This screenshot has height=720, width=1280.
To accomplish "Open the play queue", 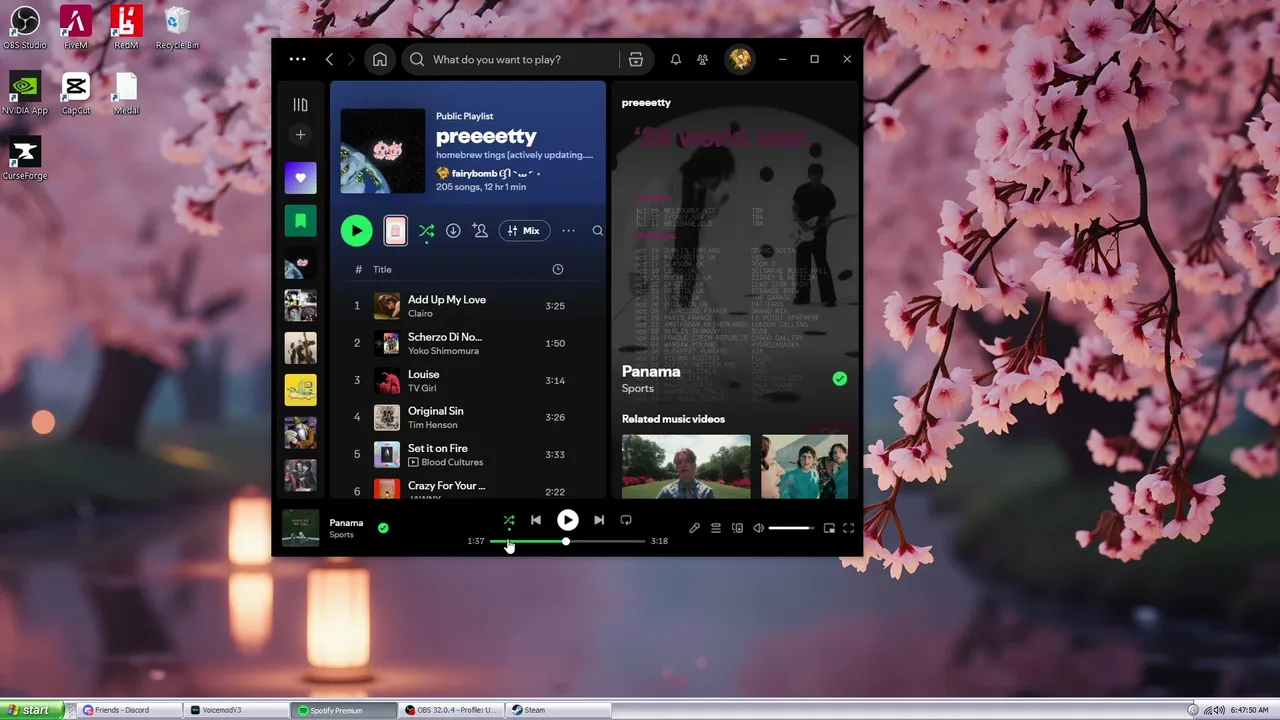I will pos(716,528).
